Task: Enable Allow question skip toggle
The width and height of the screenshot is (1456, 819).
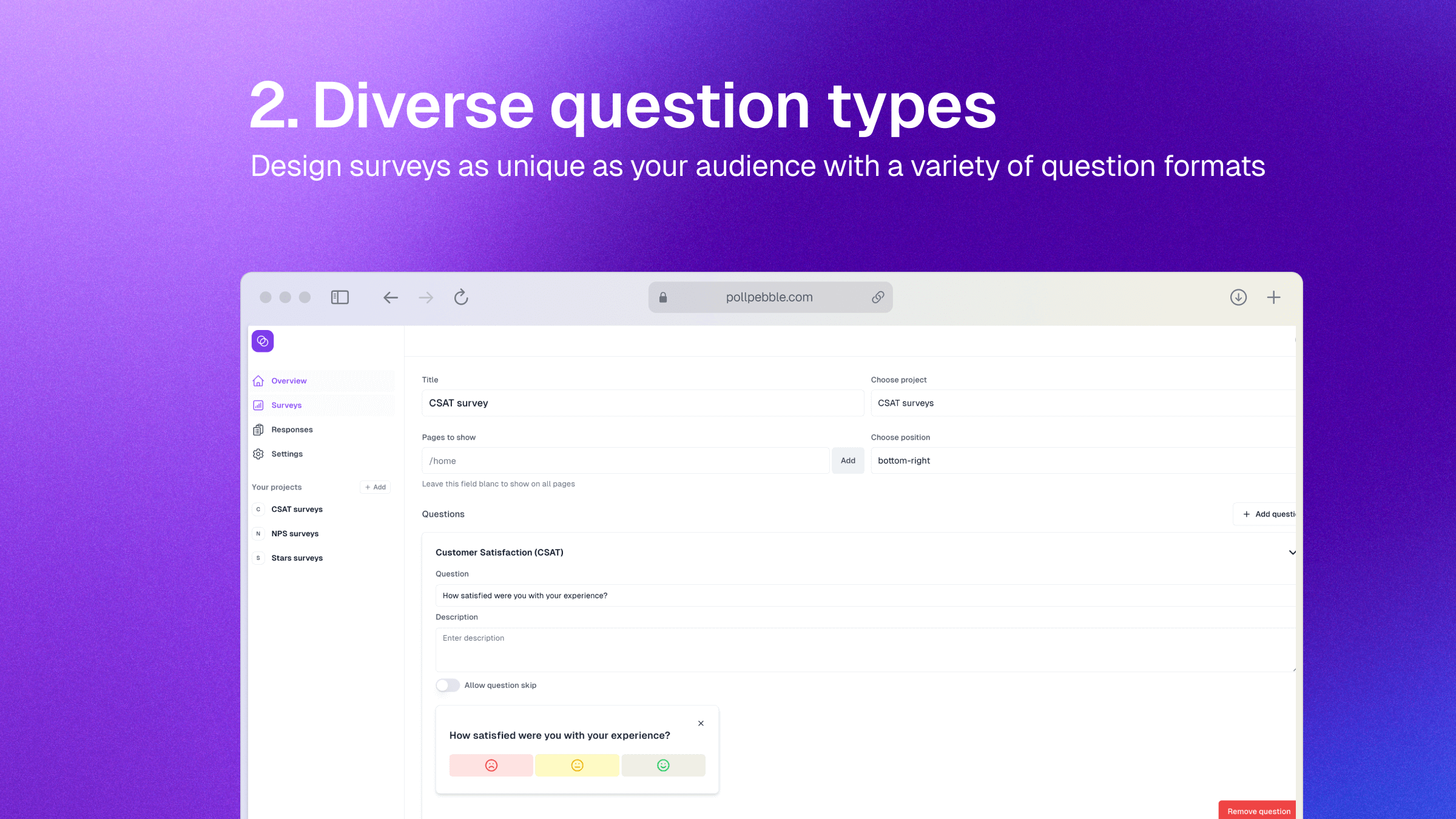Action: (x=448, y=686)
